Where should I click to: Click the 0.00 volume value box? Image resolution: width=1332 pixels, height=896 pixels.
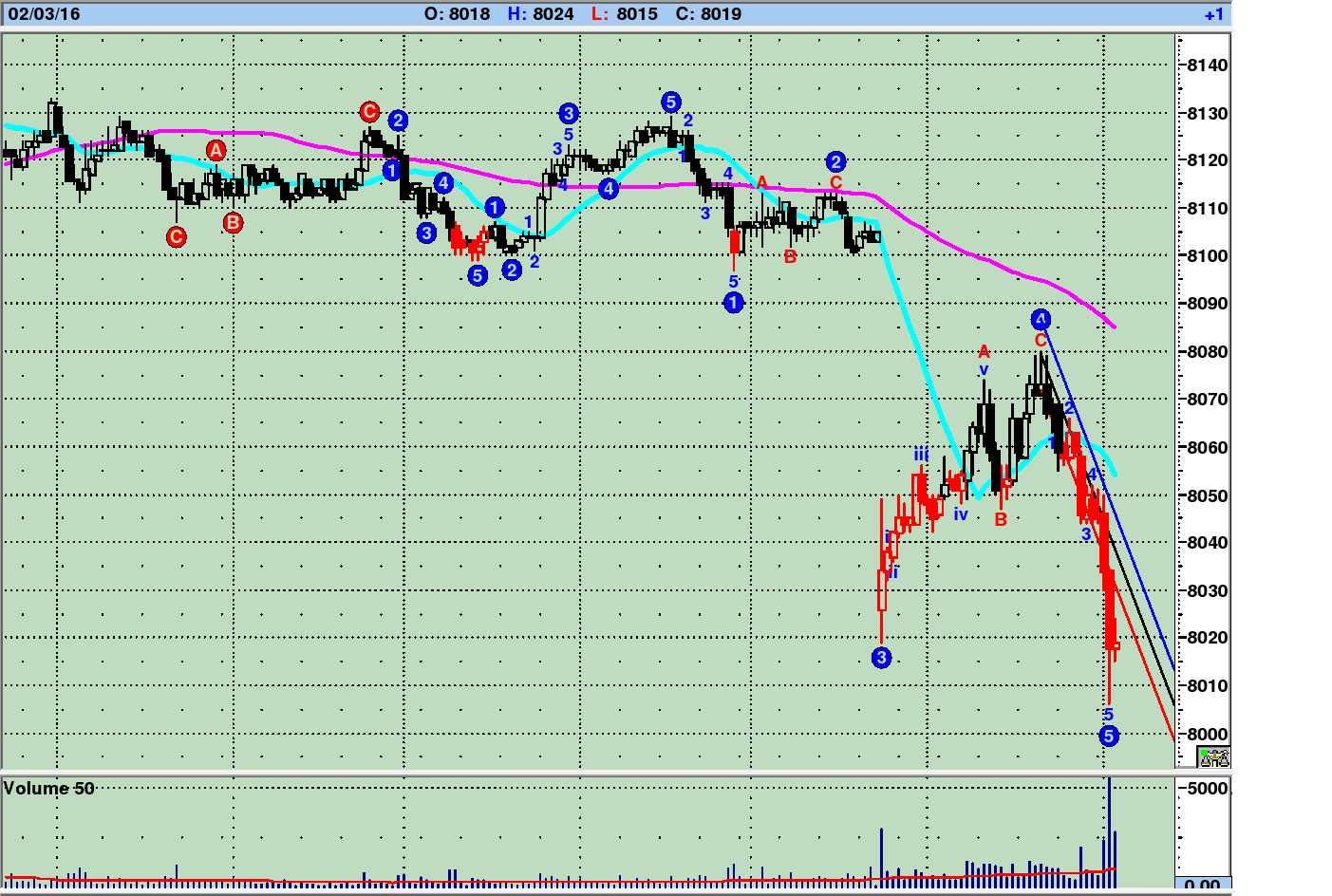pyautogui.click(x=1203, y=885)
